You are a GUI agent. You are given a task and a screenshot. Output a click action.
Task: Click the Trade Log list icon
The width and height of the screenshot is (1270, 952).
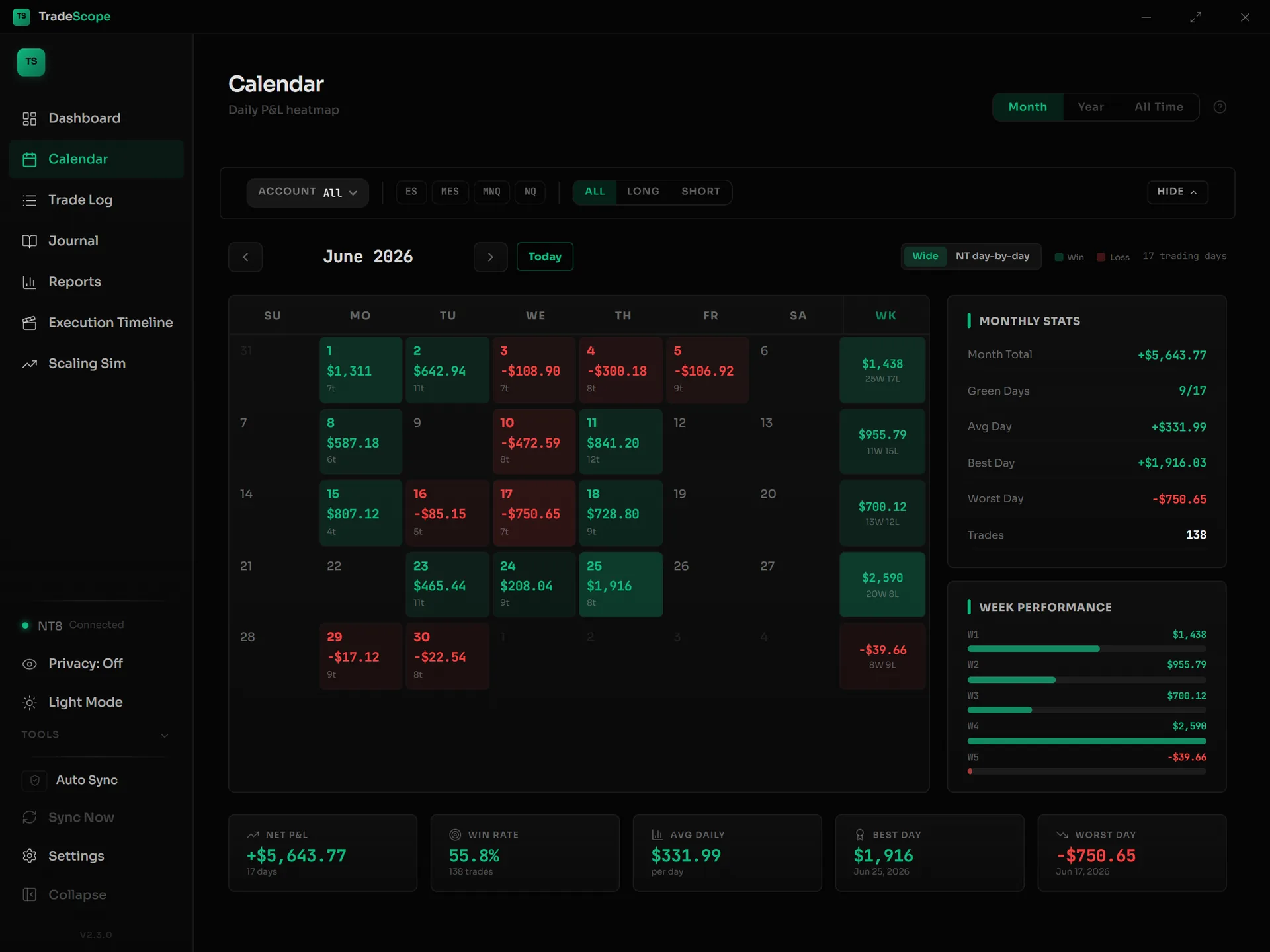29,200
